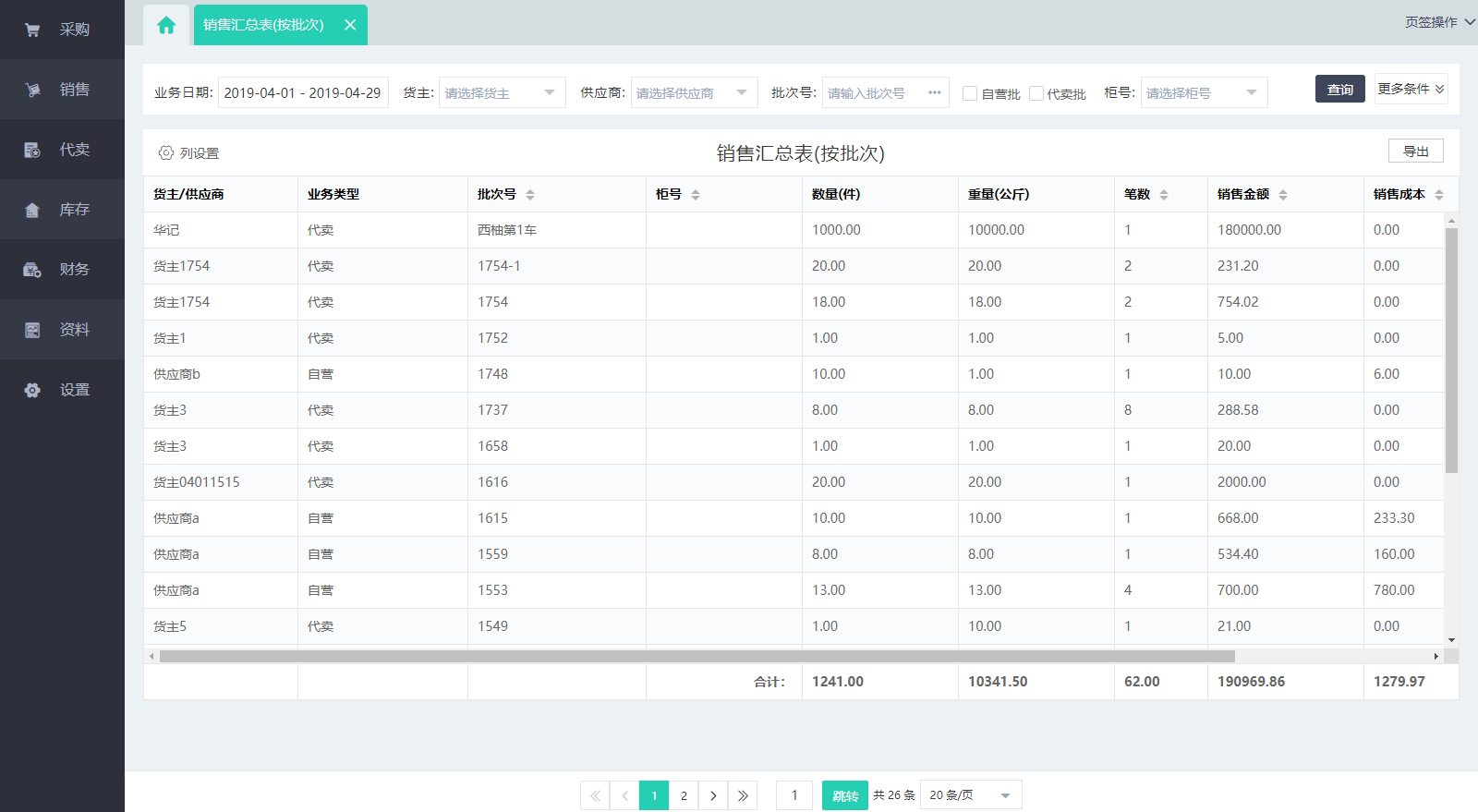The image size is (1478, 812).
Task: Open the 柜号 container dropdown
Action: click(1204, 92)
